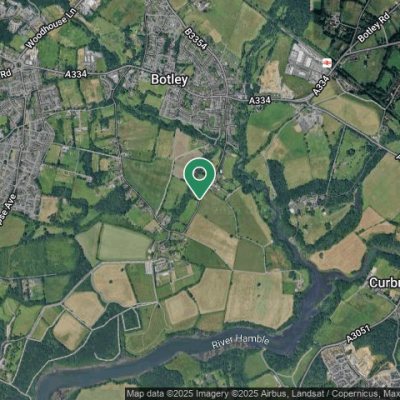This screenshot has width=400, height=400.
Task: Click the industrial estate near the station
Action: tap(304, 64)
